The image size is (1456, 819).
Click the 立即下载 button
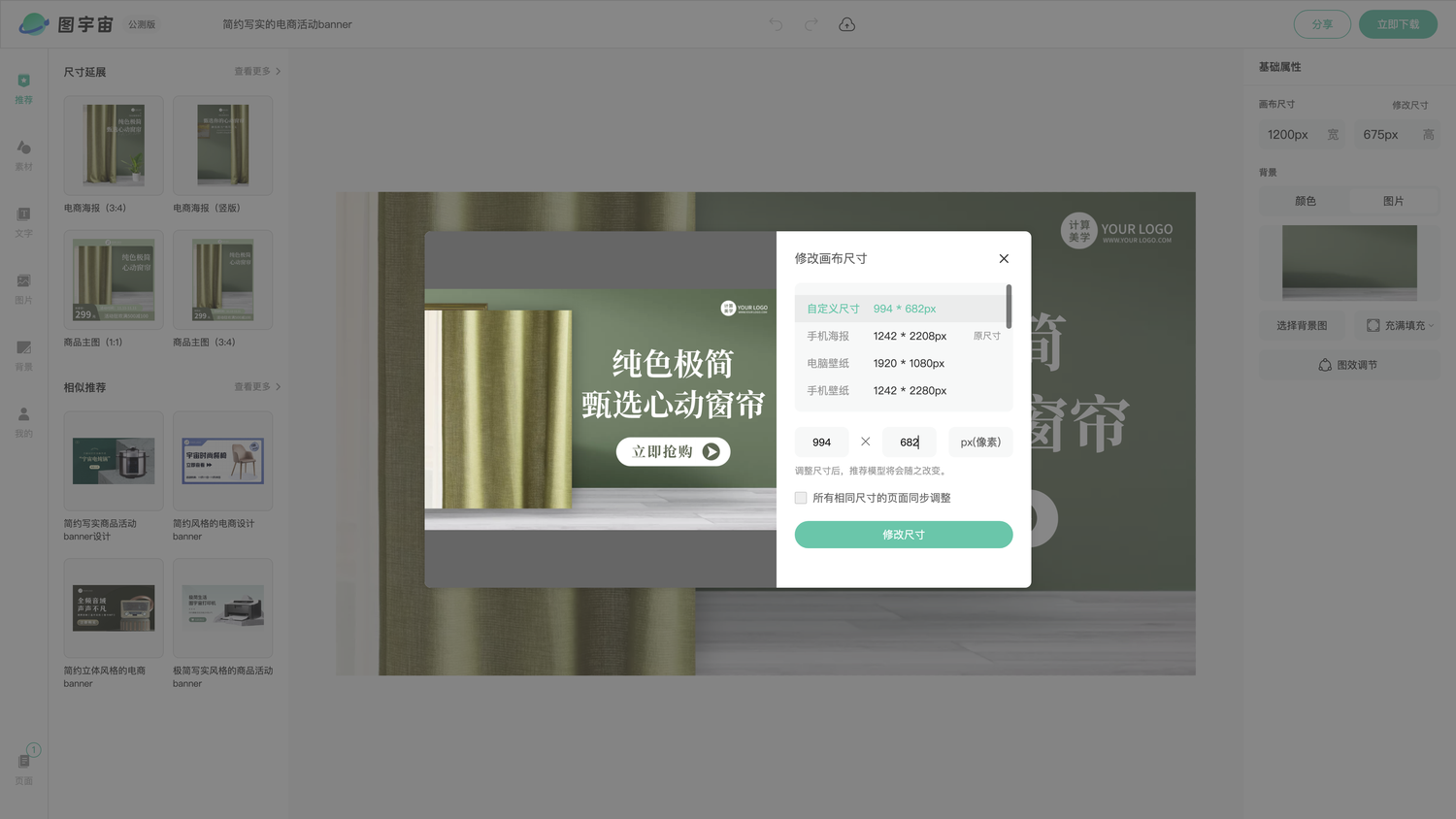click(x=1398, y=24)
